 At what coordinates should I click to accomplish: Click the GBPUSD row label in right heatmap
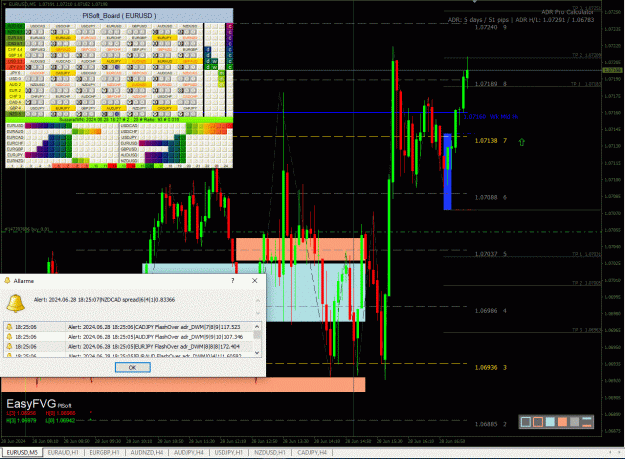129,149
